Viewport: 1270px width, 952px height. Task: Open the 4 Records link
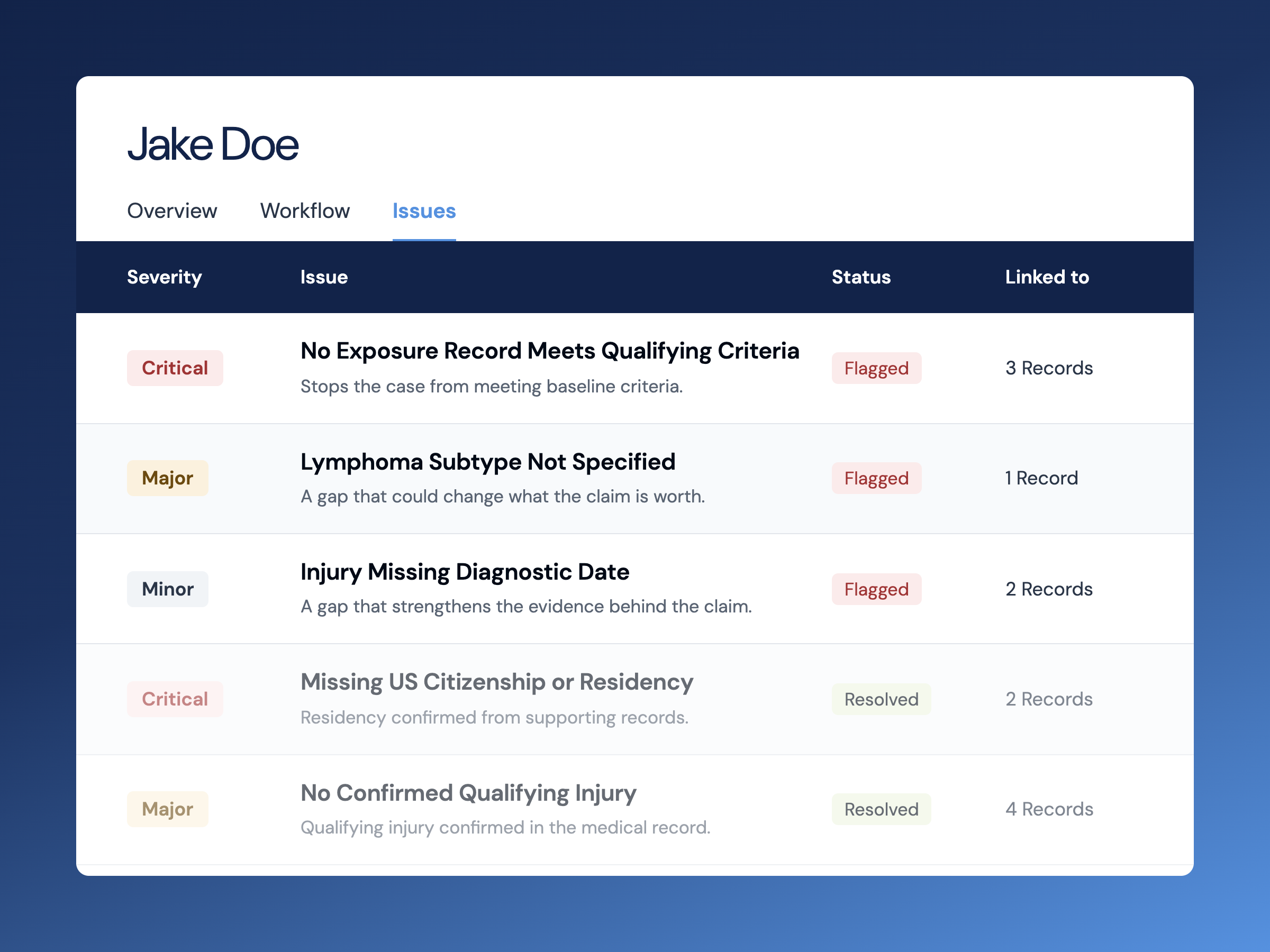click(x=1048, y=809)
